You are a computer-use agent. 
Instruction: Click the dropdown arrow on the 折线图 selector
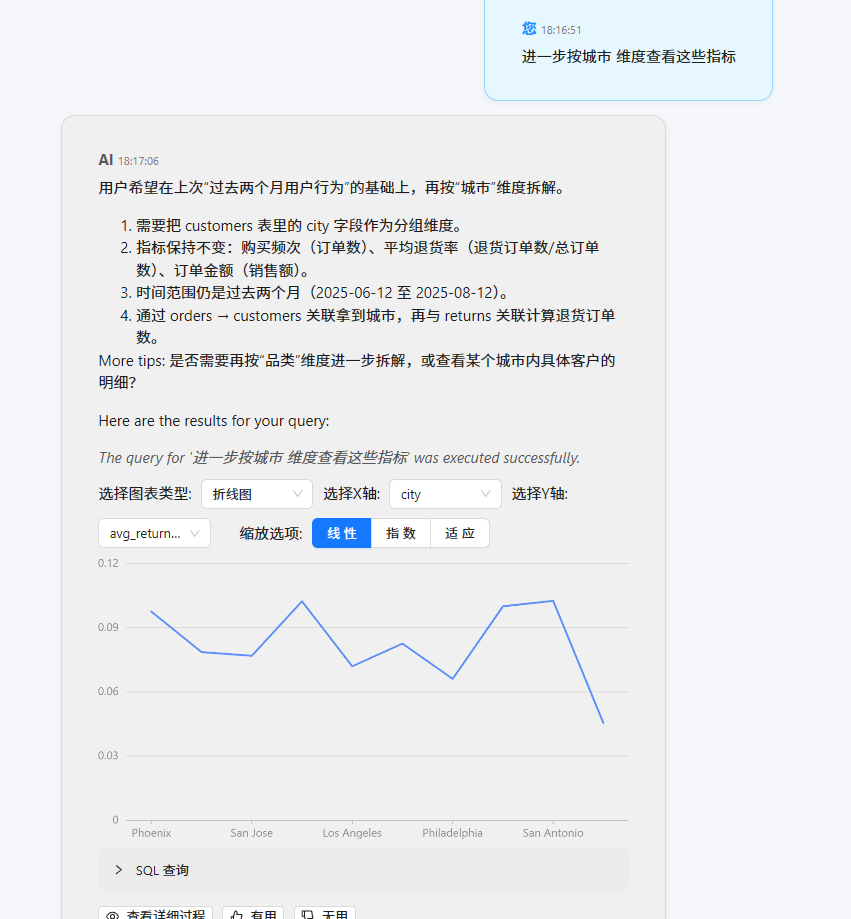click(297, 493)
